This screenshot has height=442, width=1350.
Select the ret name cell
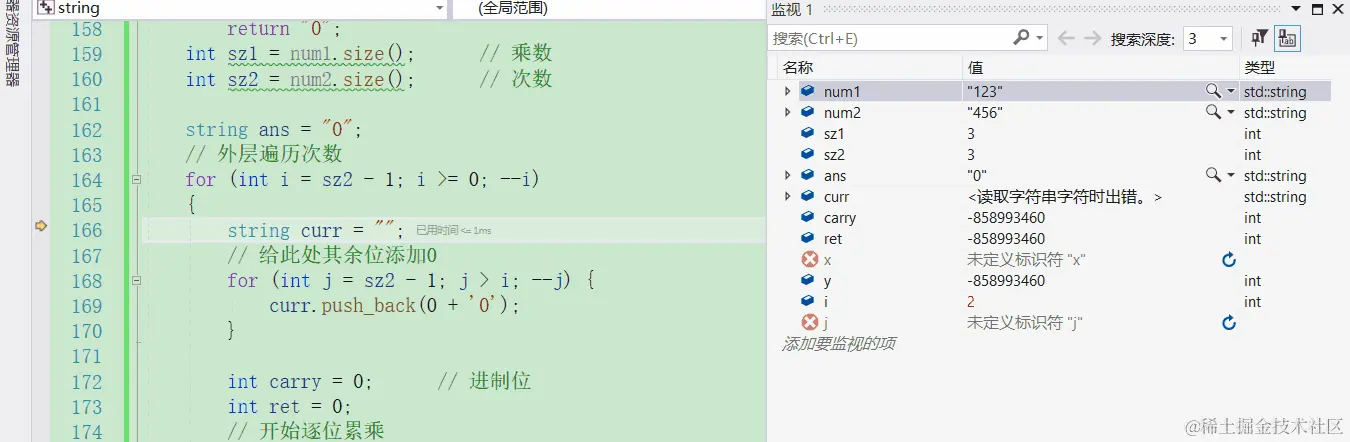[833, 238]
